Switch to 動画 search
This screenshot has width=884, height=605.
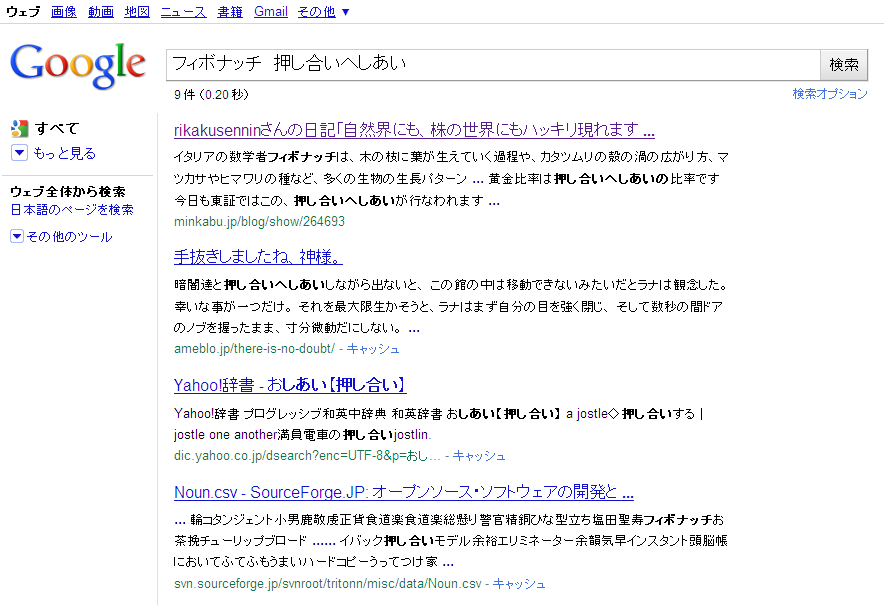[x=100, y=12]
